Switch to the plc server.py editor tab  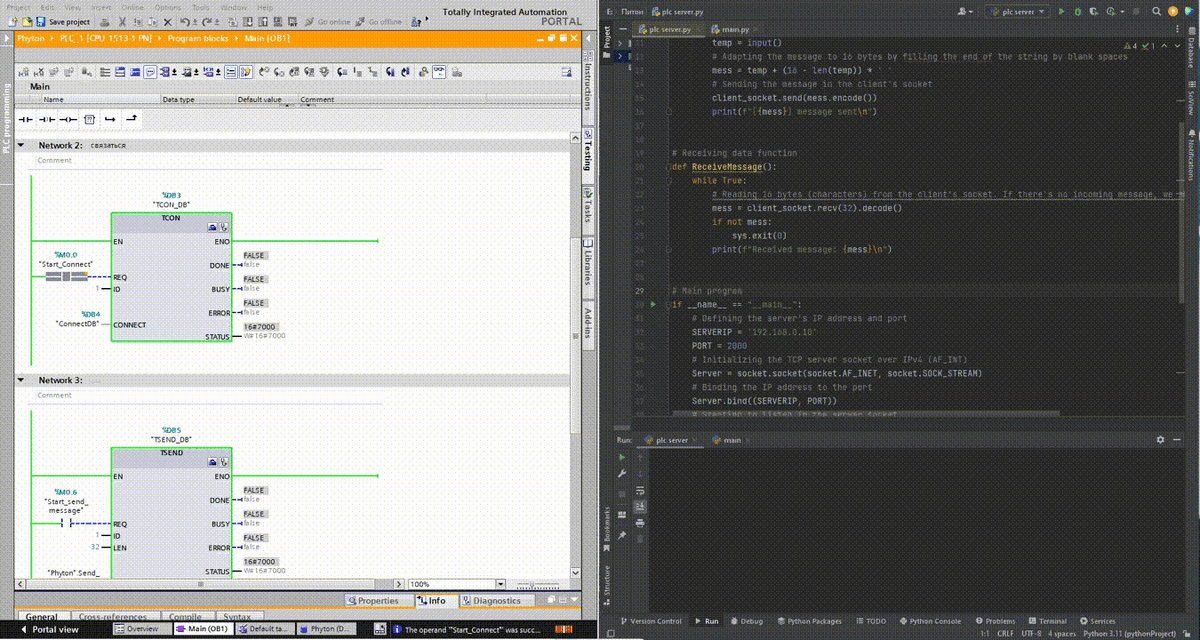[x=671, y=30]
